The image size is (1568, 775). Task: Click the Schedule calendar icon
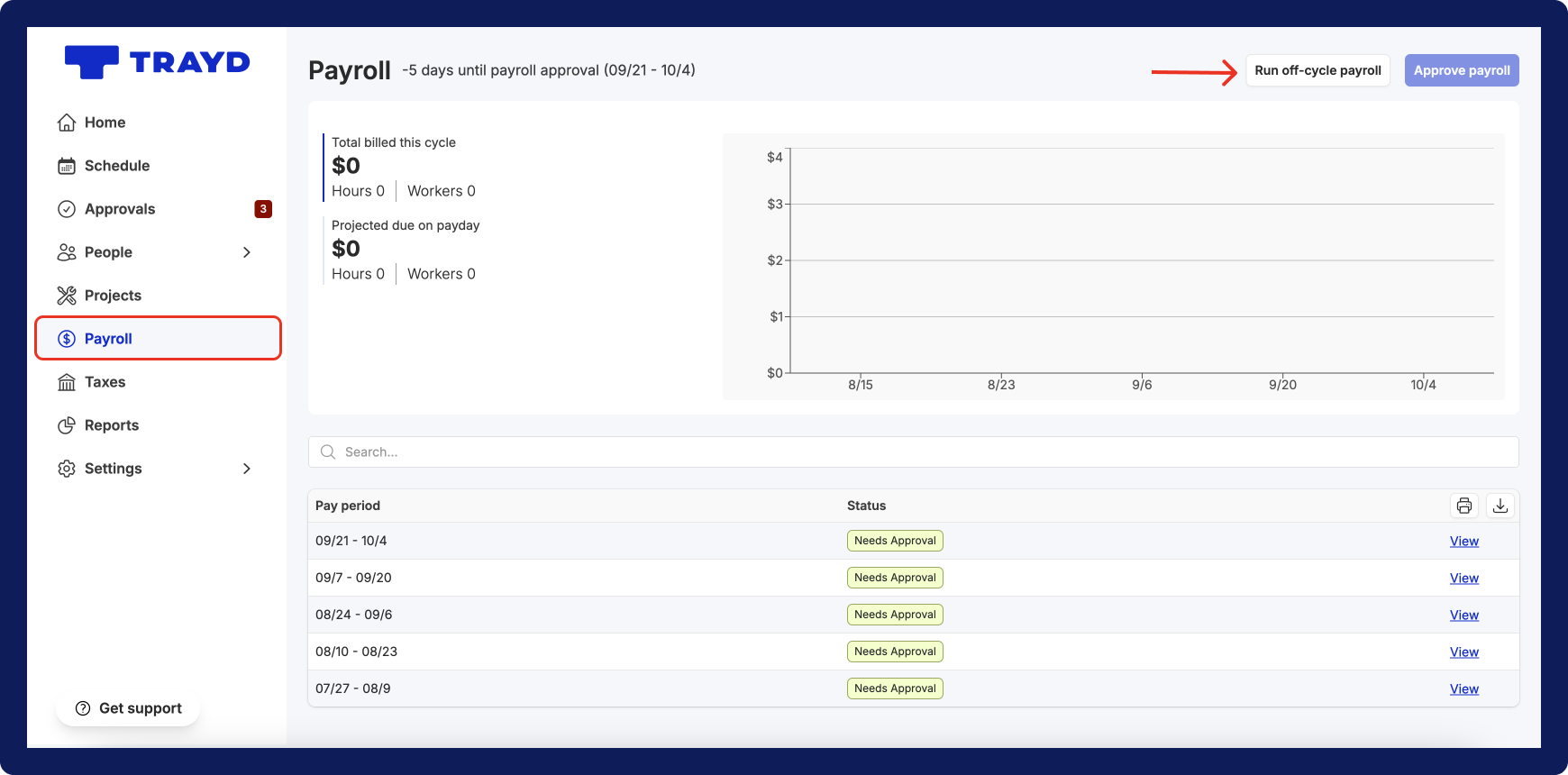67,166
